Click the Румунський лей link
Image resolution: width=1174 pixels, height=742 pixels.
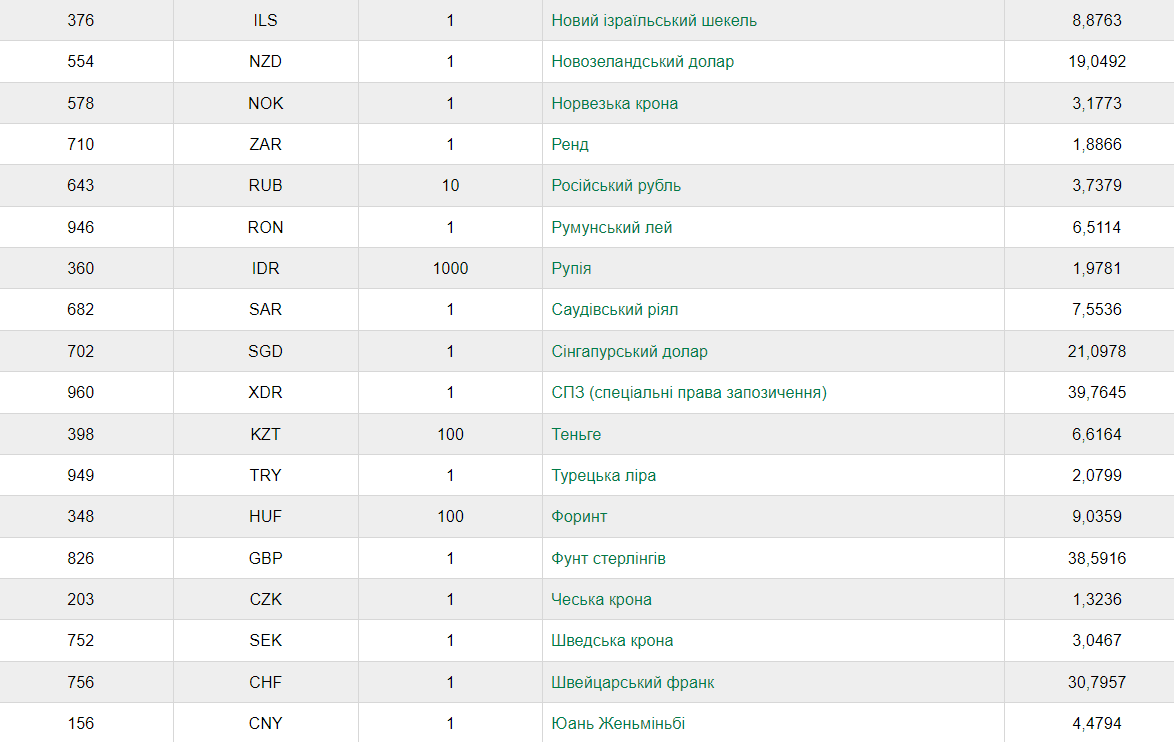pos(612,228)
